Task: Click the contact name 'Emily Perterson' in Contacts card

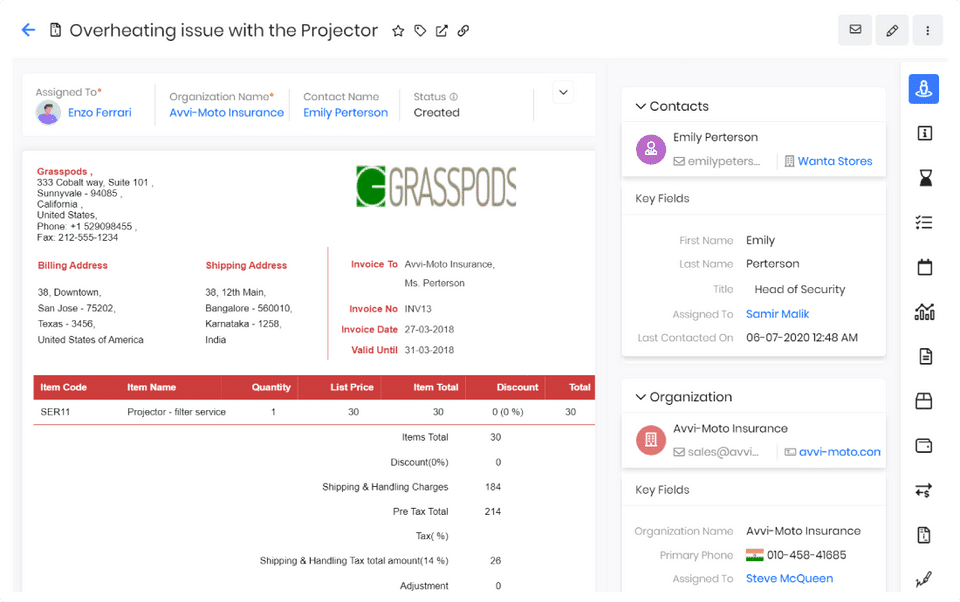Action: (715, 138)
